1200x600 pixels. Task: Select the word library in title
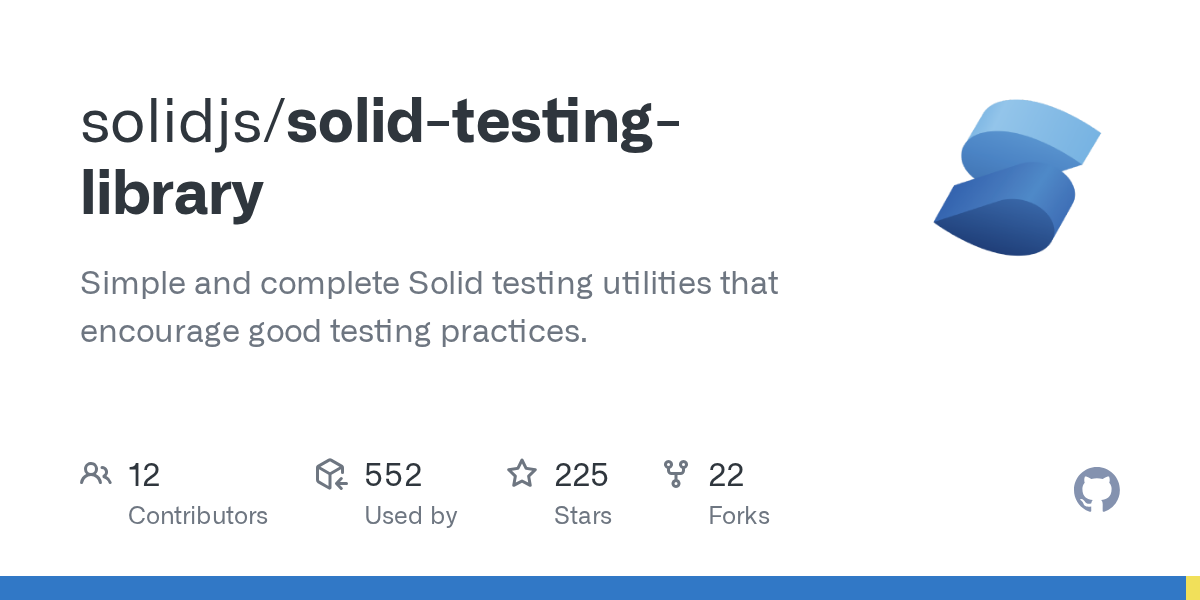pyautogui.click(x=172, y=194)
